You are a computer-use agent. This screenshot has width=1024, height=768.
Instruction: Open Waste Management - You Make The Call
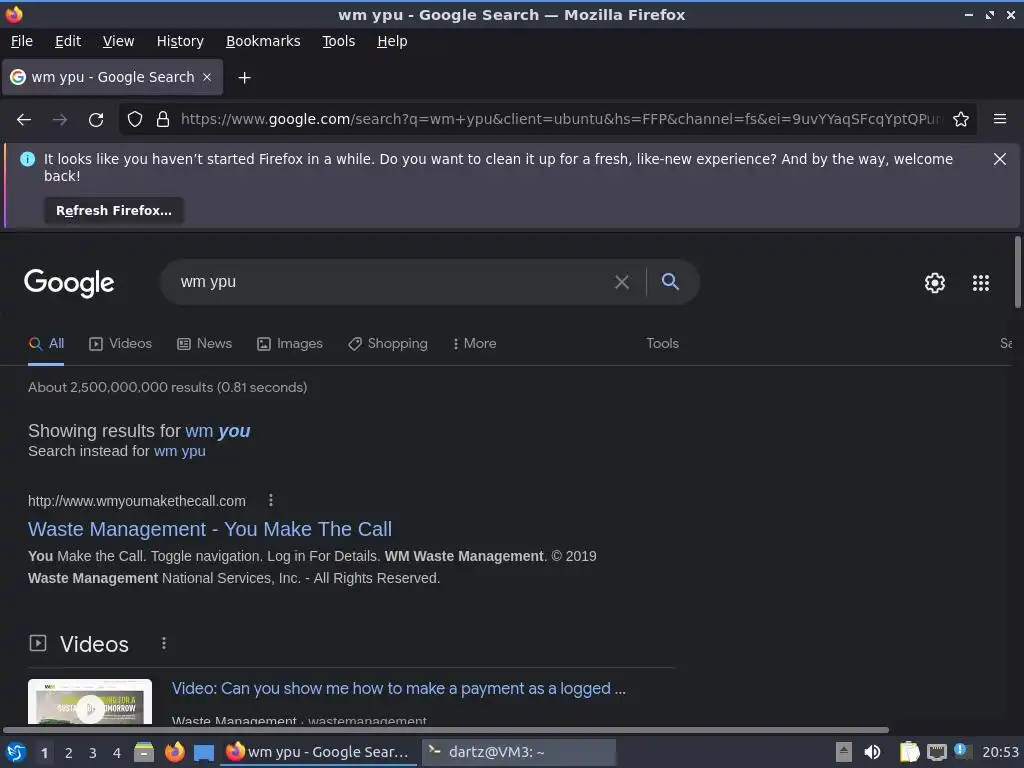coord(210,529)
